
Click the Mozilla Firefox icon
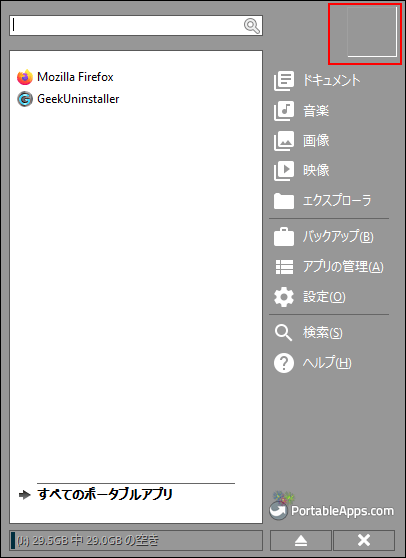(25, 77)
